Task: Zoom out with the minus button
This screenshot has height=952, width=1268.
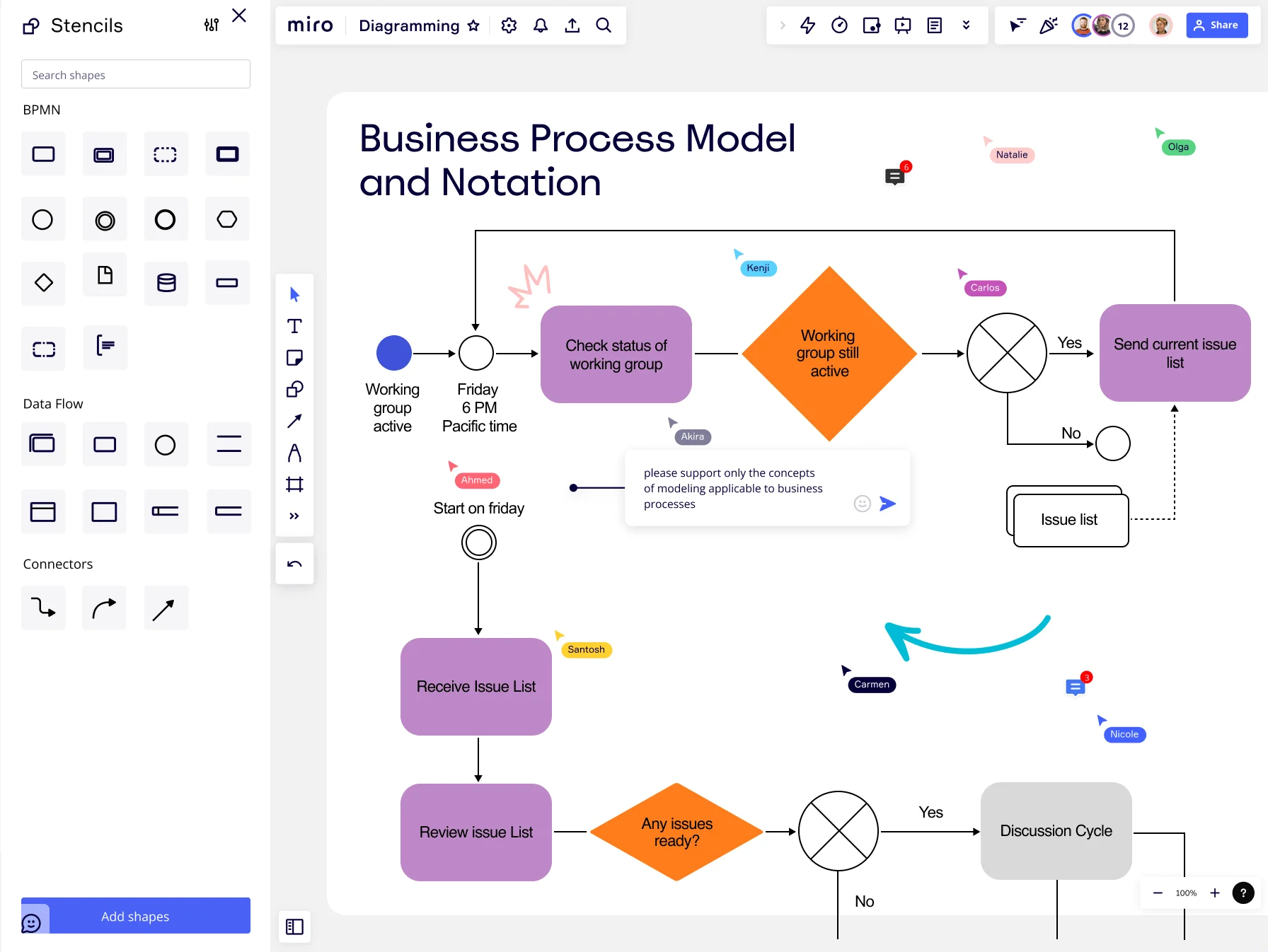Action: pyautogui.click(x=1158, y=893)
